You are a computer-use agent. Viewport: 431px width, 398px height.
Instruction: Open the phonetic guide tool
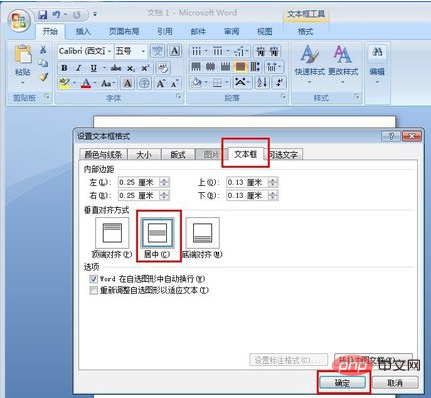click(x=157, y=51)
